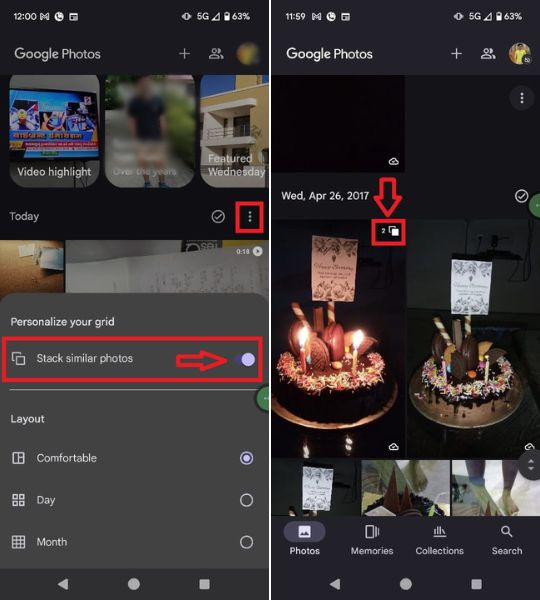Open the cake photo on the right

tap(473, 338)
